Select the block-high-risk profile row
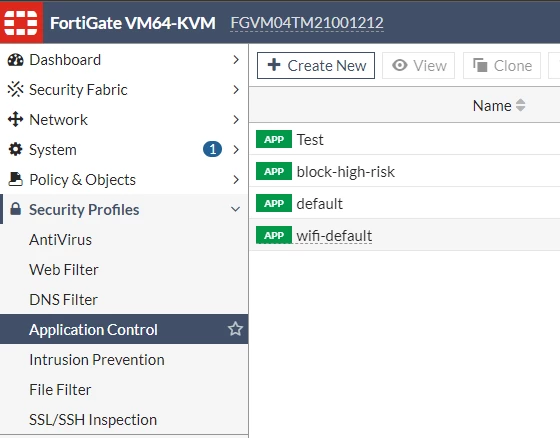The width and height of the screenshot is (560, 438). pos(404,171)
